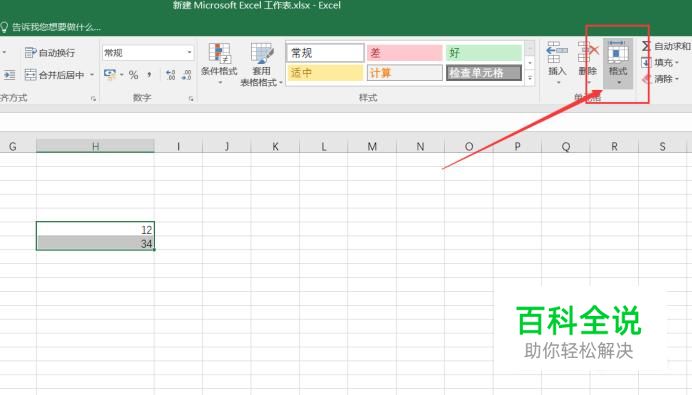Screen dimensions: 692x395
Task: Select column Q header
Action: point(566,146)
